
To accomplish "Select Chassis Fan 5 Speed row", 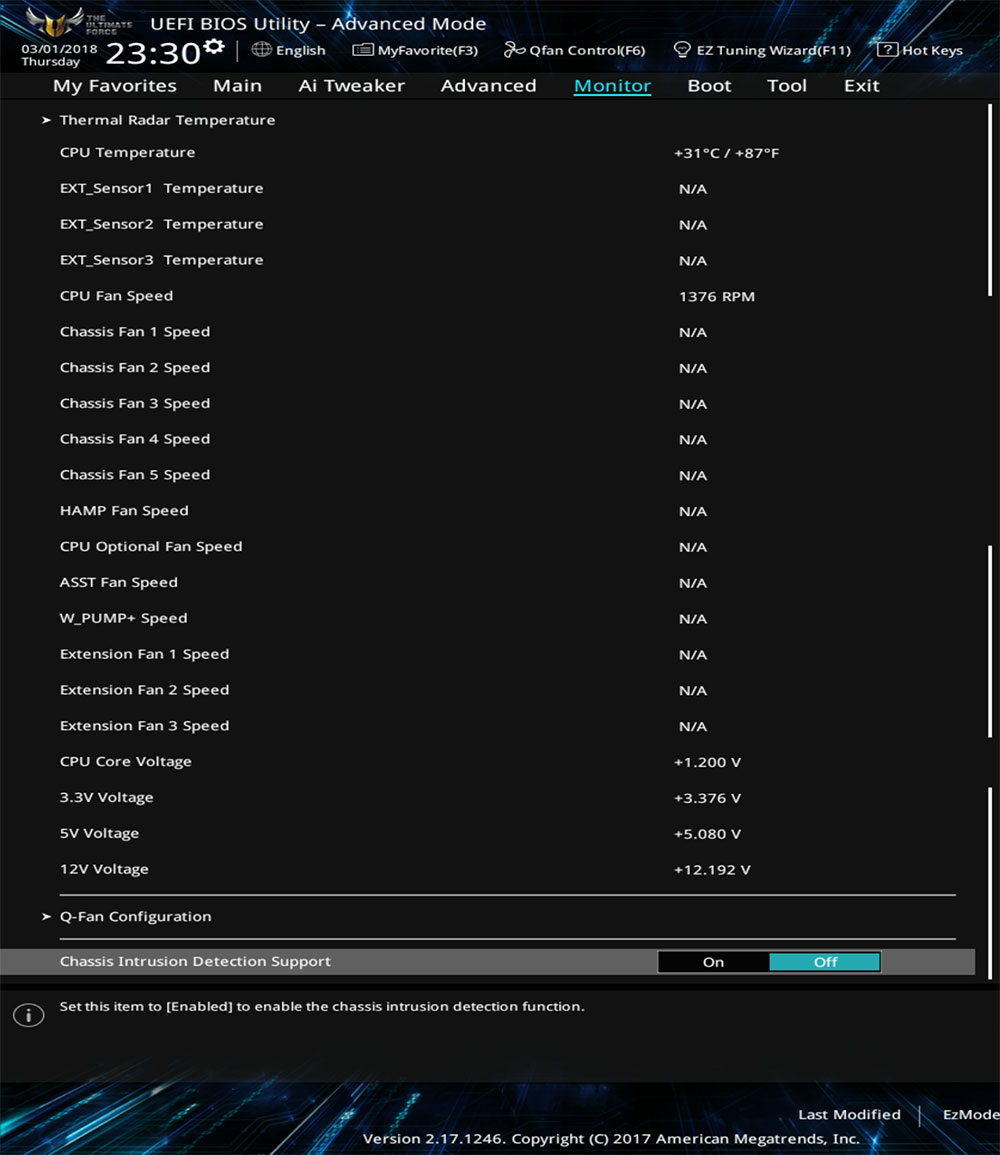I will (135, 475).
